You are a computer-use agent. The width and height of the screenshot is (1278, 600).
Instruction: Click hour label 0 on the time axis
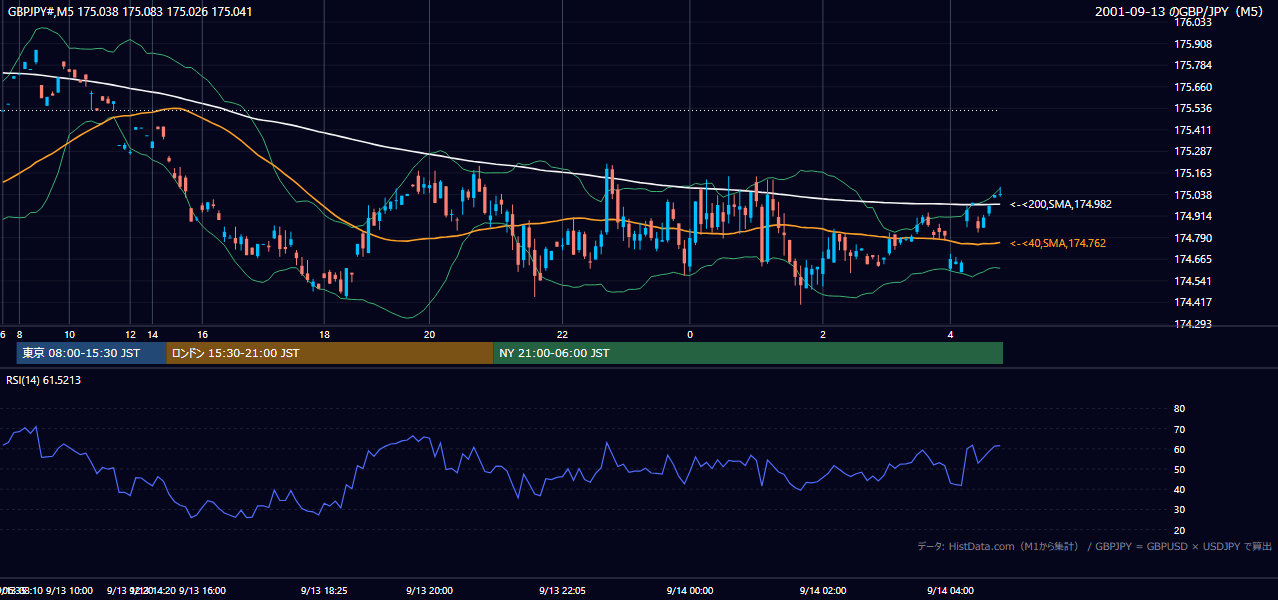(689, 334)
